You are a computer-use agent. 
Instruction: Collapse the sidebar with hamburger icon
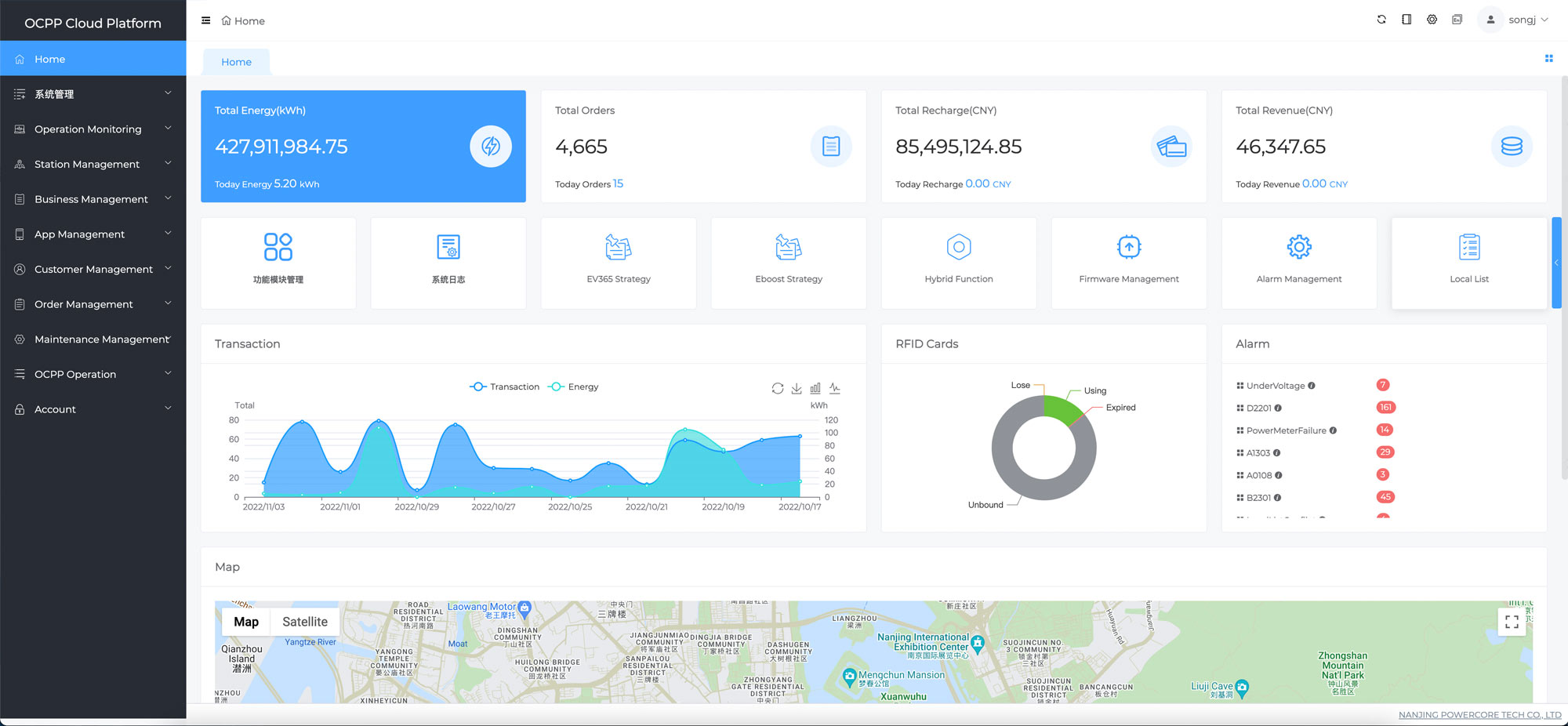click(x=206, y=20)
